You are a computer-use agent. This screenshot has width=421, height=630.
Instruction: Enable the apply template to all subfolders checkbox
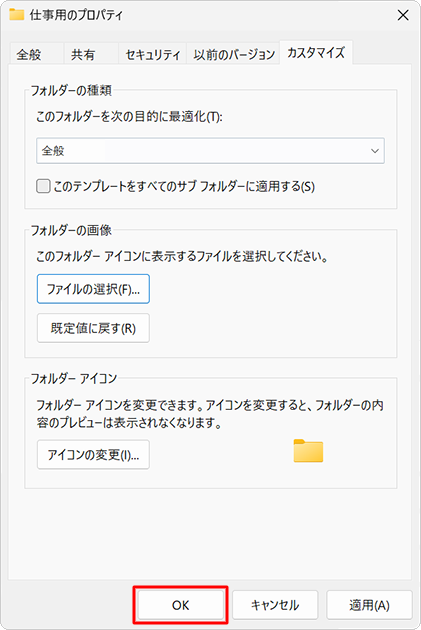tap(43, 186)
